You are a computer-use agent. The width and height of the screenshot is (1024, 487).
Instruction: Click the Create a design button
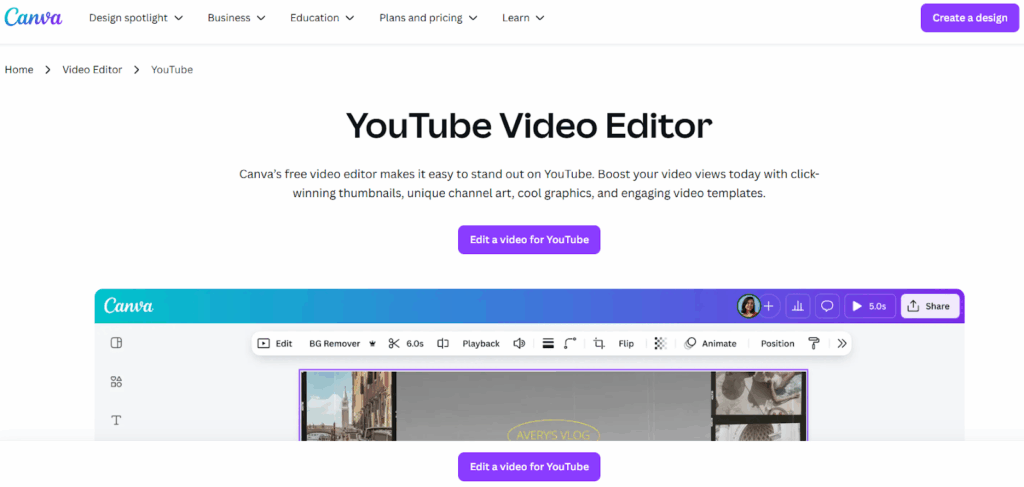coord(969,18)
